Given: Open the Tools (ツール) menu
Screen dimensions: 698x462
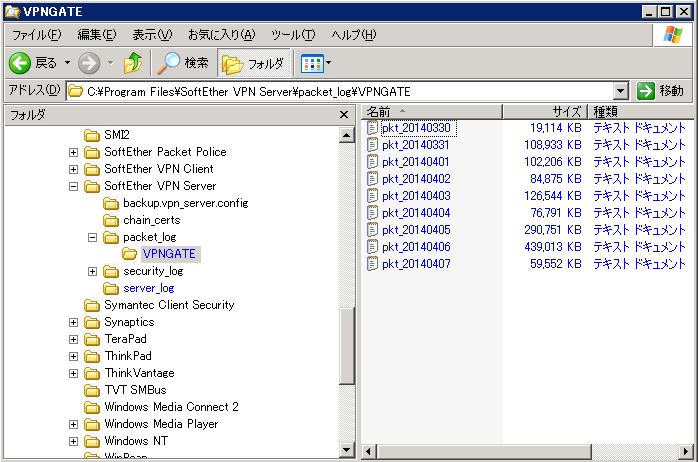Looking at the screenshot, I should (292, 34).
